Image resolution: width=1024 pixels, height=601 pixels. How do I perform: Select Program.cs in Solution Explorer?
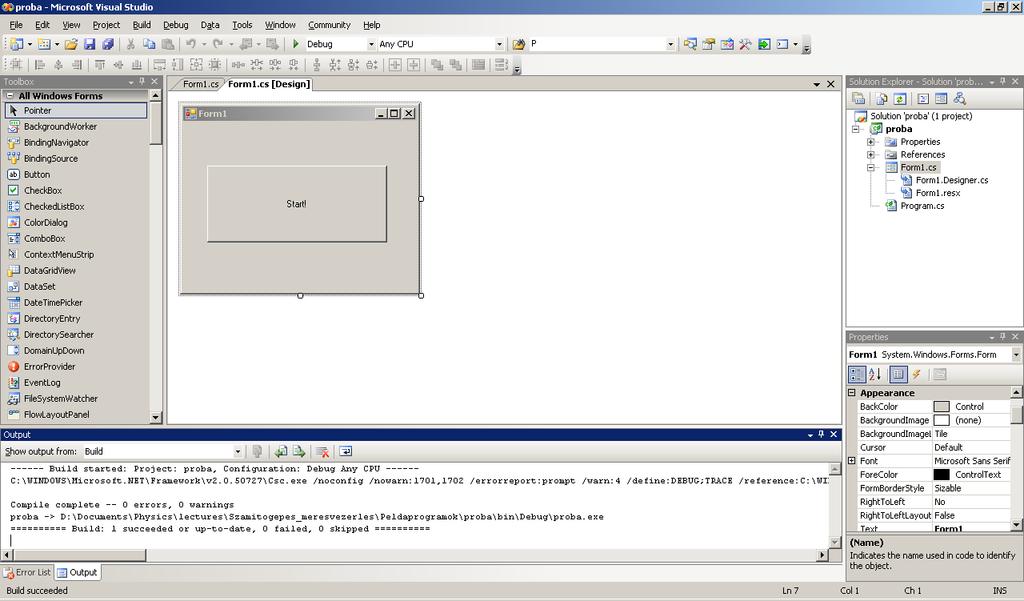tap(921, 206)
